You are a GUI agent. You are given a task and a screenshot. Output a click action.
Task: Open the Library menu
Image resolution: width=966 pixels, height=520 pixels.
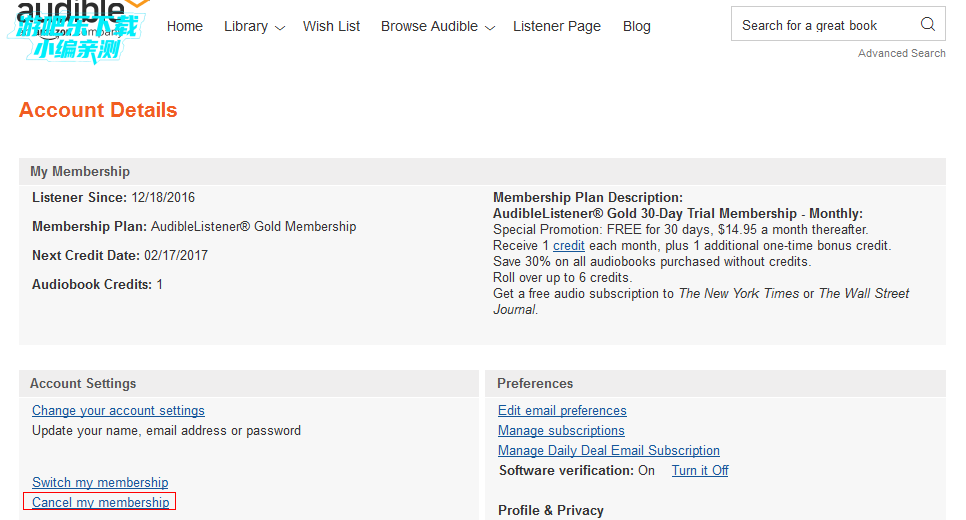[x=246, y=26]
